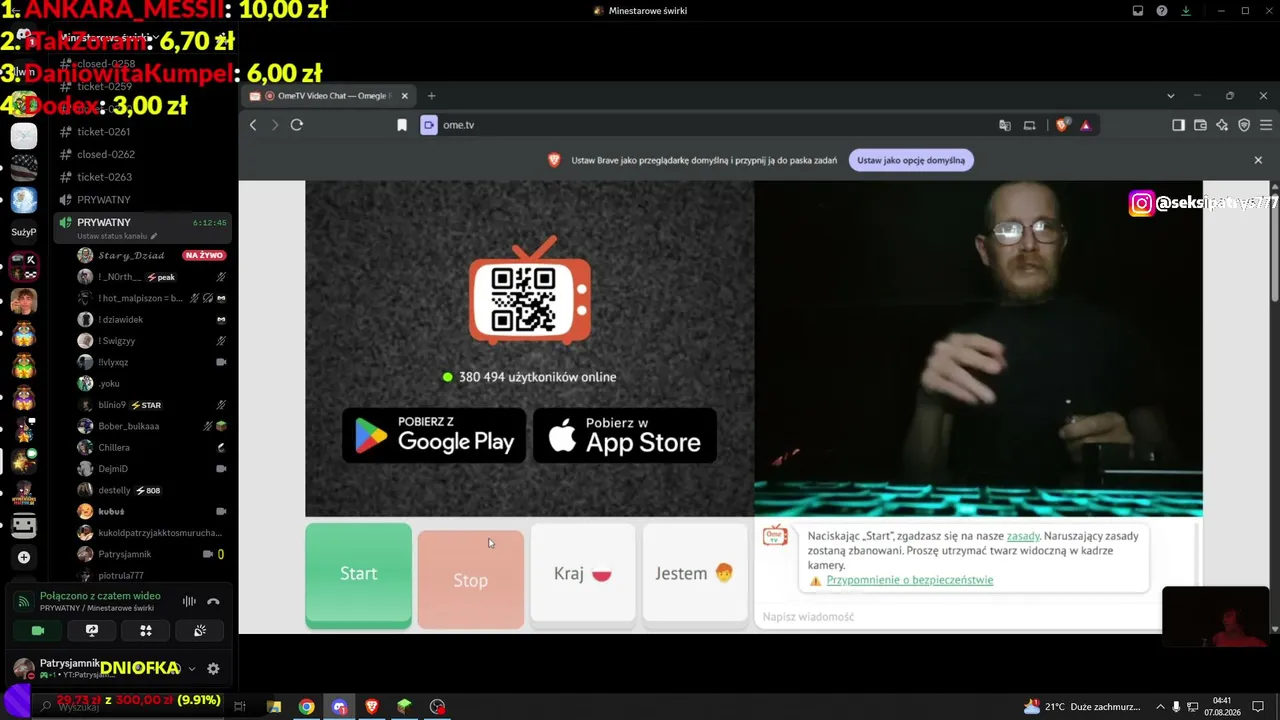Image resolution: width=1280 pixels, height=720 pixels.
Task: Disconnect from the voice channel
Action: tap(213, 601)
